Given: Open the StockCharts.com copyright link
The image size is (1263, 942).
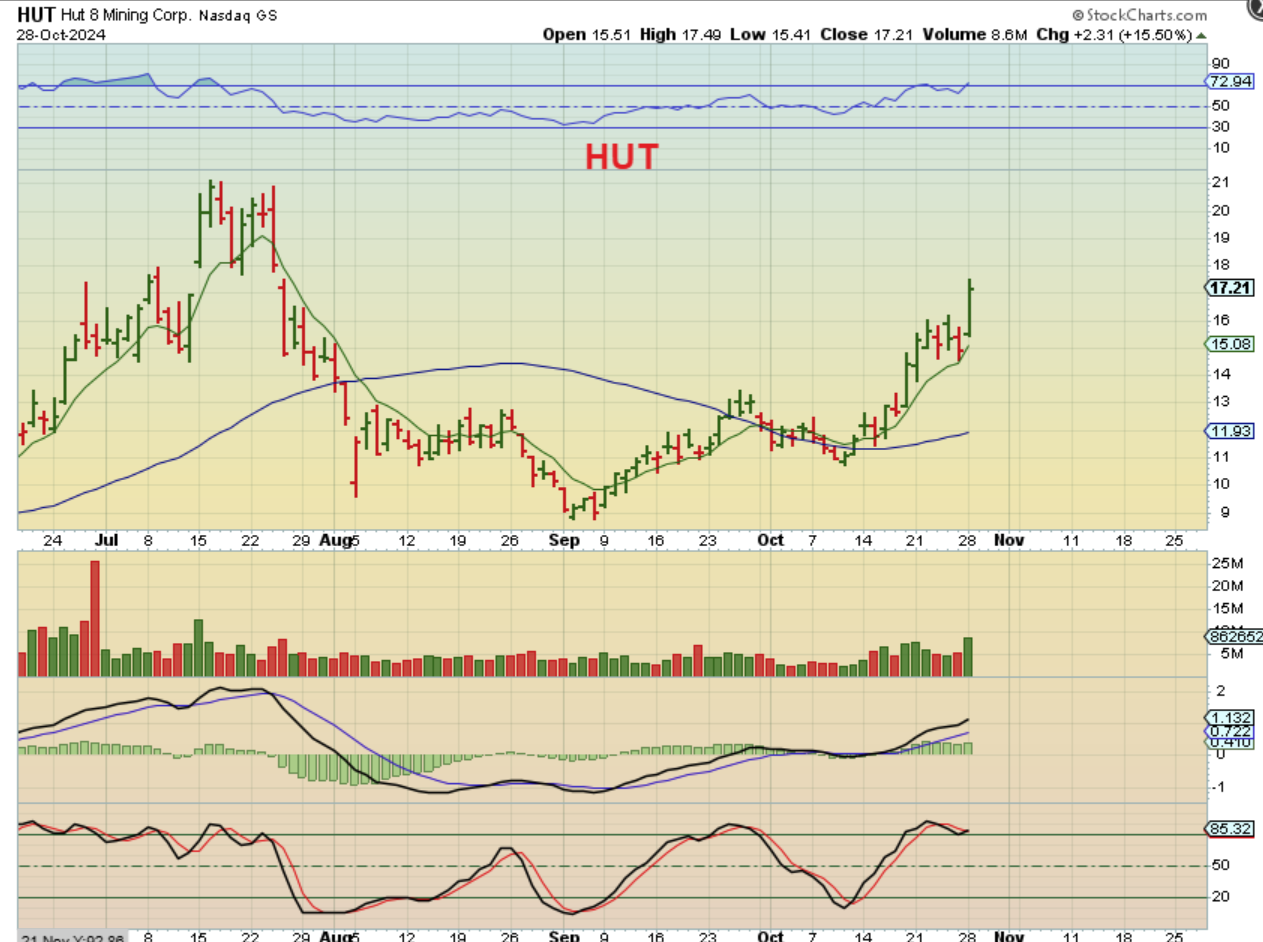Looking at the screenshot, I should (x=1139, y=15).
